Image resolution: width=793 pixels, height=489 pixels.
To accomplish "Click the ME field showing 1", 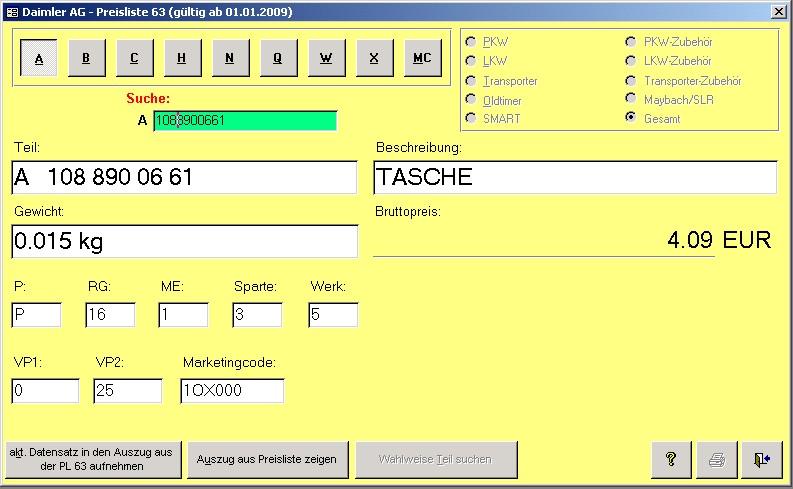I will 183,315.
